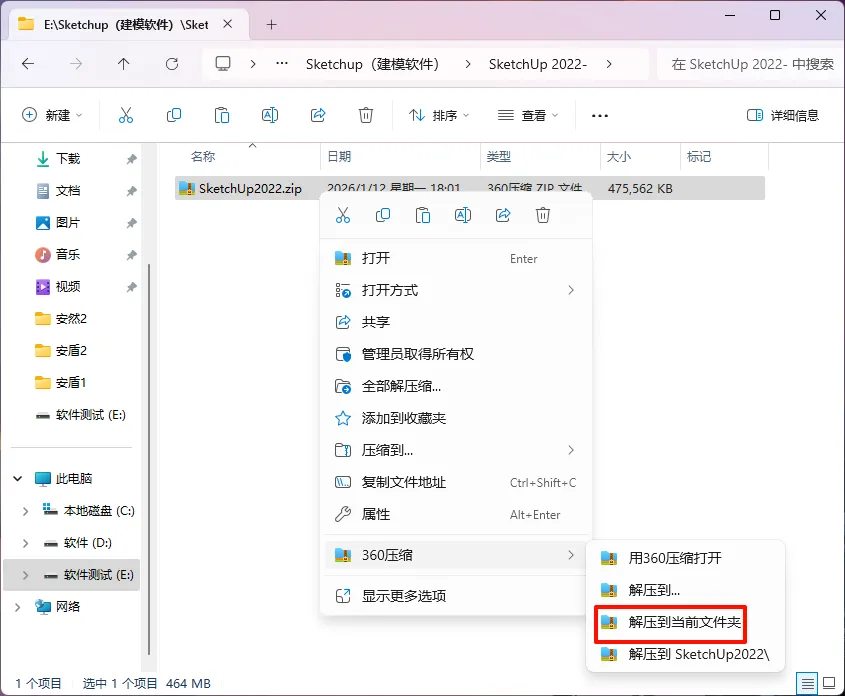Click the Share icon in the toolbar
Screen dimensions: 845x696
318,115
